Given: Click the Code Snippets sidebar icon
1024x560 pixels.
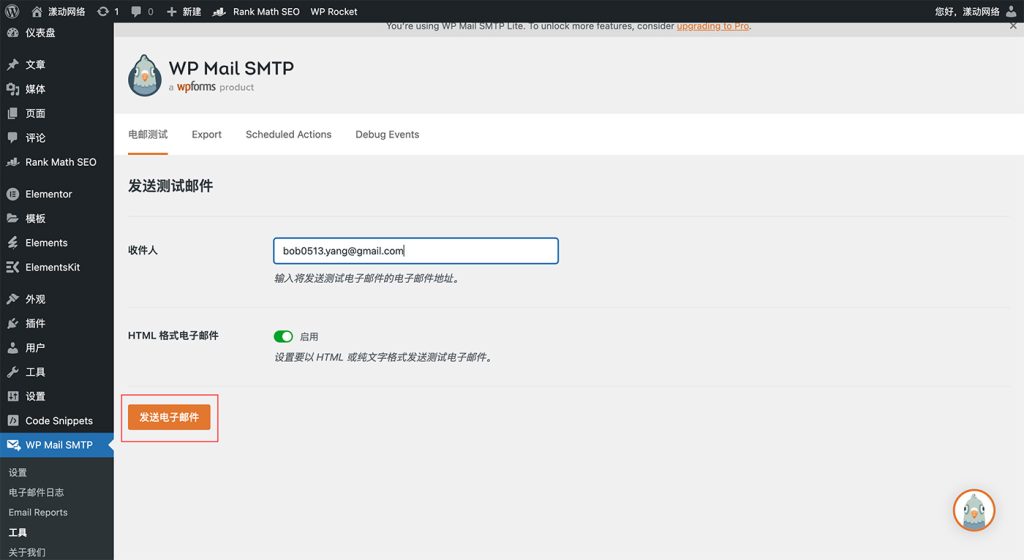Looking at the screenshot, I should (x=12, y=420).
